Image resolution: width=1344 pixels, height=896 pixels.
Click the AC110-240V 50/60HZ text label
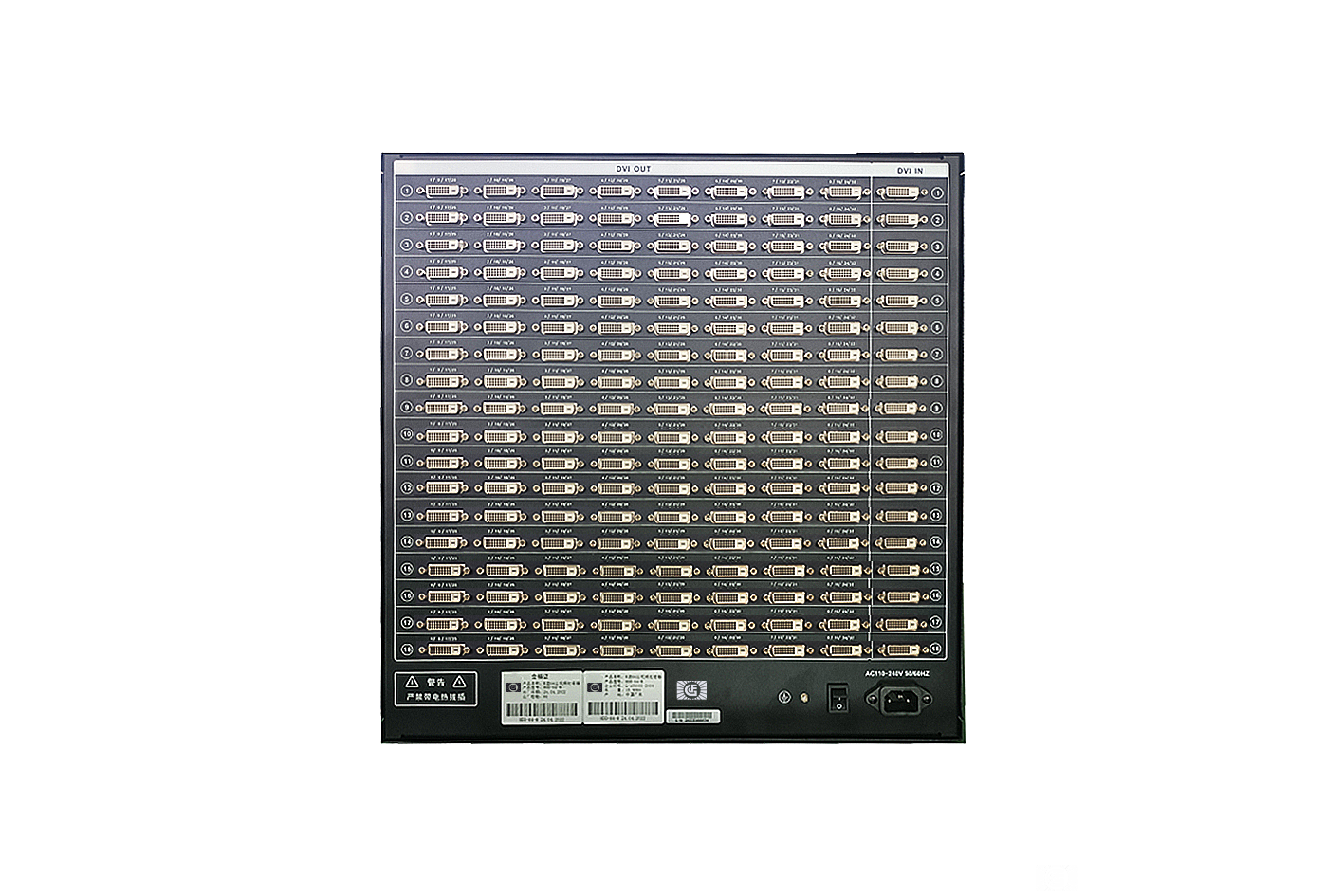[x=897, y=673]
